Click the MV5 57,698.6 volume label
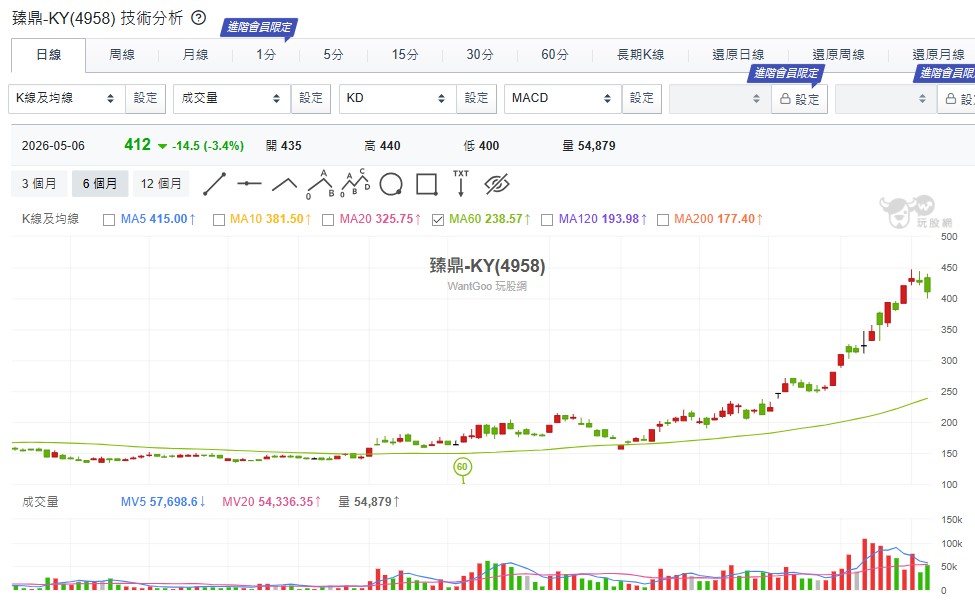The height and width of the screenshot is (600, 975). [163, 502]
